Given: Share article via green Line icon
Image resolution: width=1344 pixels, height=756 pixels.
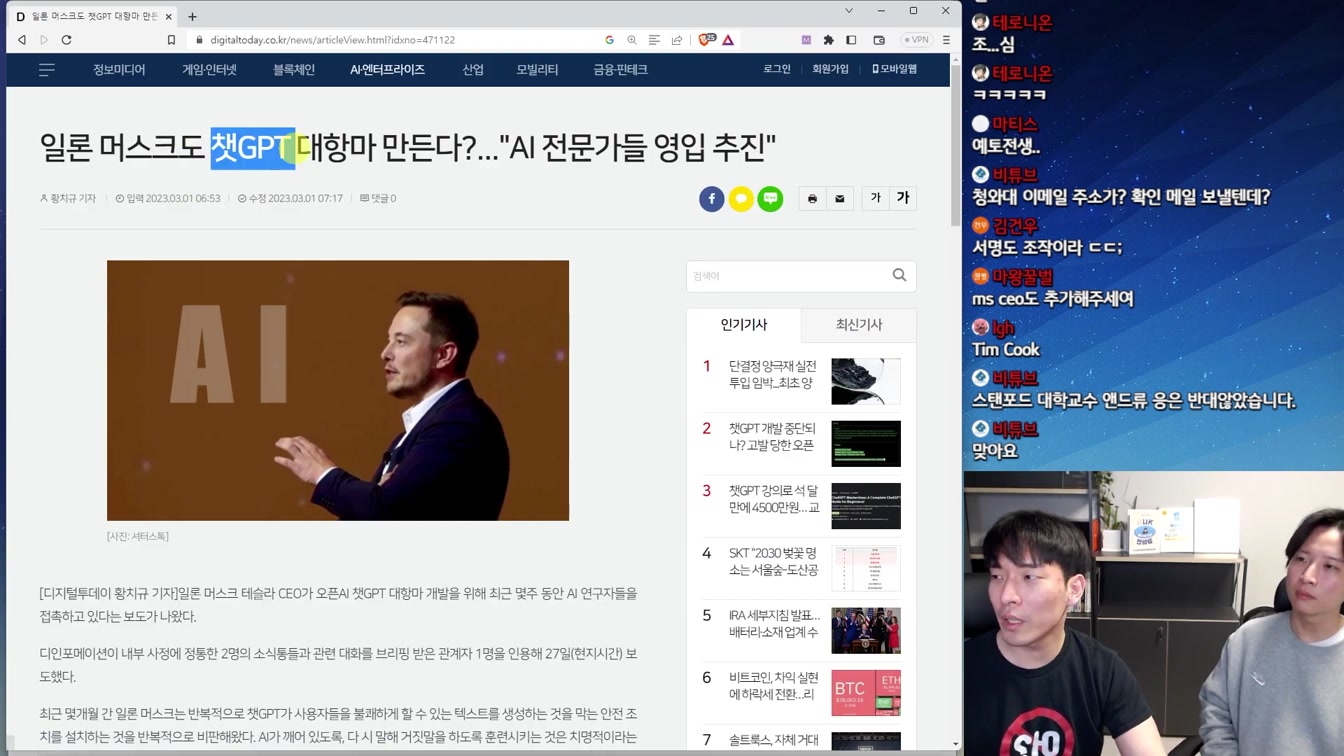Looking at the screenshot, I should pyautogui.click(x=770, y=199).
